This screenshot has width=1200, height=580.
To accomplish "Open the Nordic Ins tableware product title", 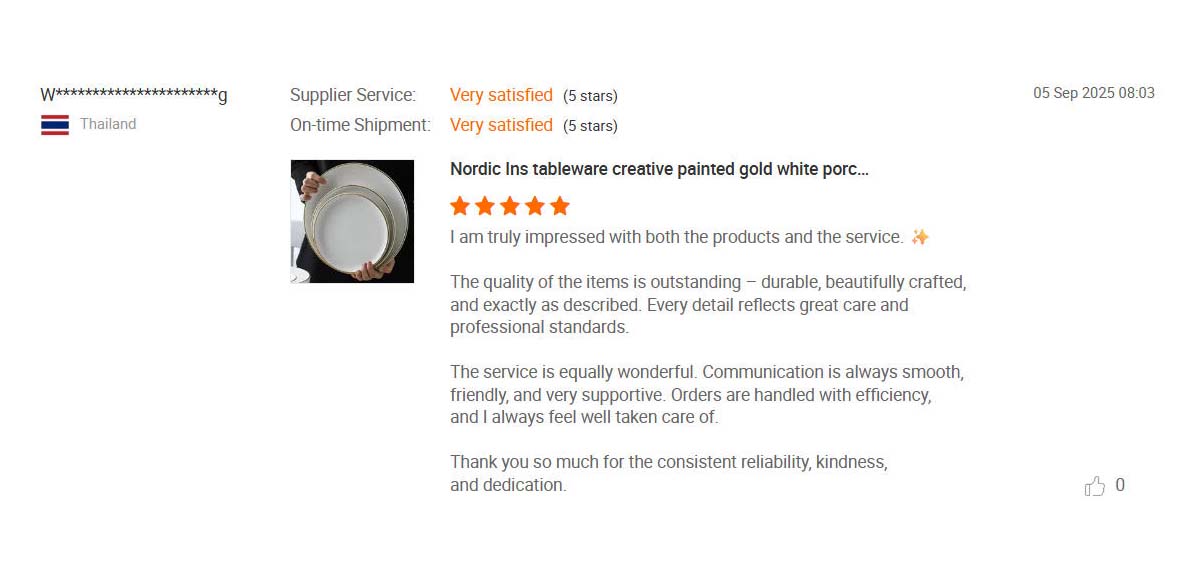I will [659, 169].
